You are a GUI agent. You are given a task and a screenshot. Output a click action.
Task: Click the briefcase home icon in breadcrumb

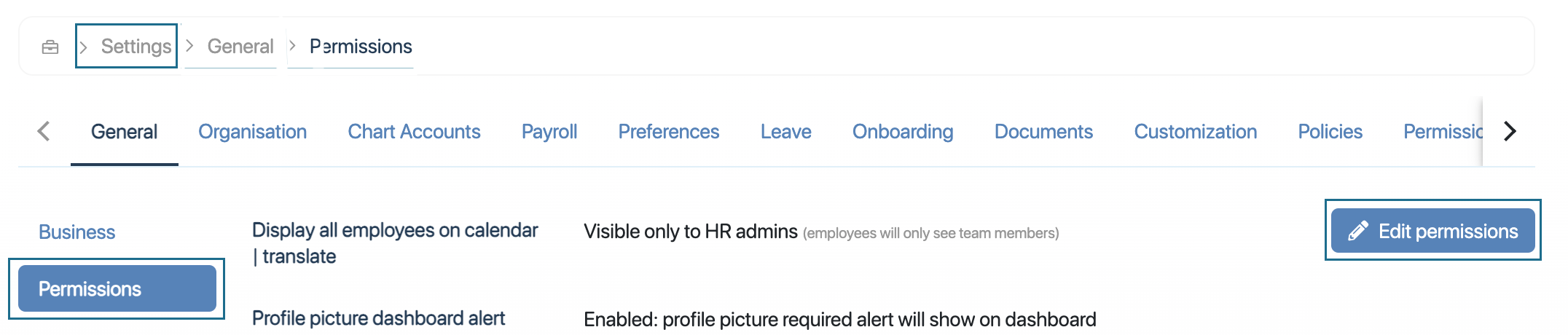[x=50, y=47]
